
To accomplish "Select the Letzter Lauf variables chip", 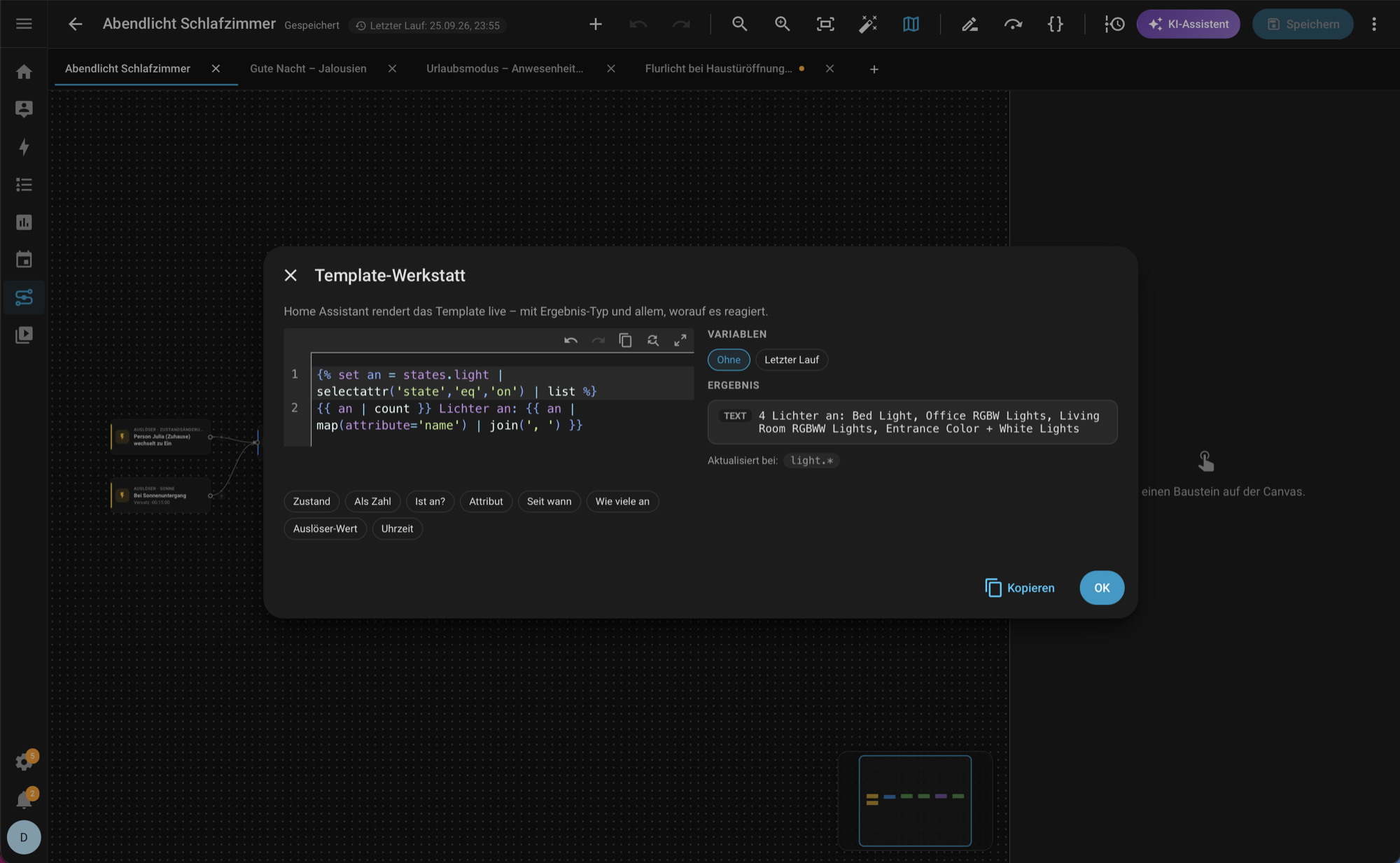I will (x=792, y=360).
